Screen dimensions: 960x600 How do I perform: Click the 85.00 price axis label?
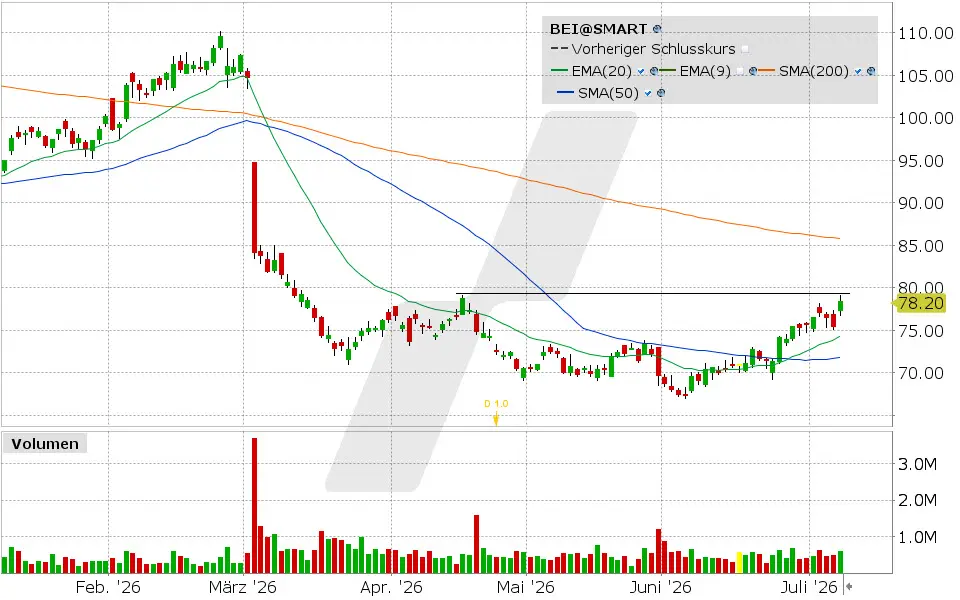(921, 246)
